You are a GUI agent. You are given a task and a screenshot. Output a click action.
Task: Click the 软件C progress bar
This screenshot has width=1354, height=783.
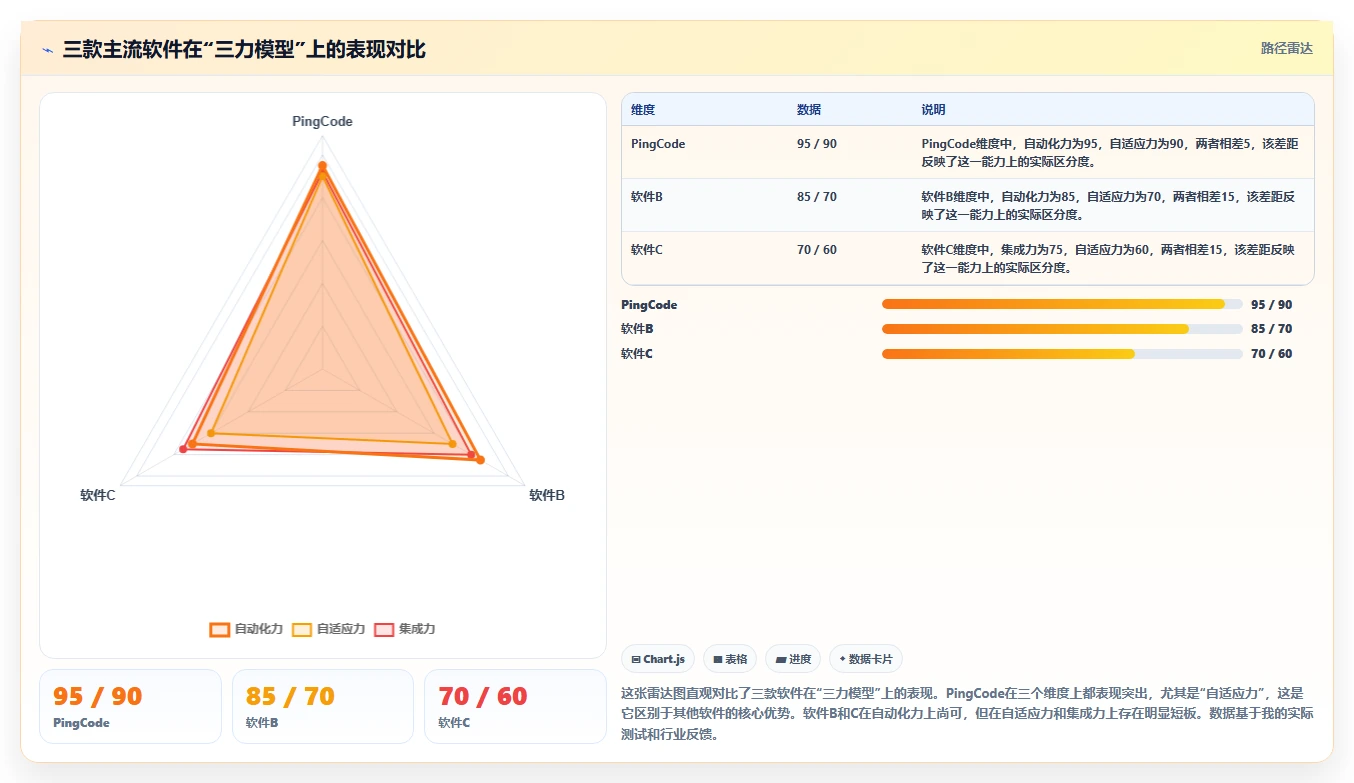tap(1062, 354)
